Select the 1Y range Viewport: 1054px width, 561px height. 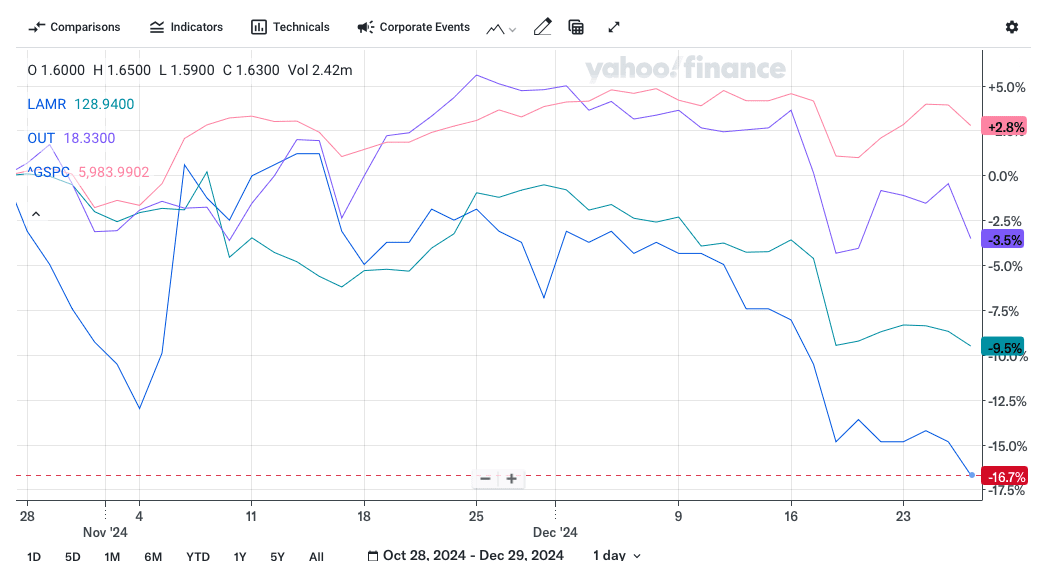click(240, 556)
